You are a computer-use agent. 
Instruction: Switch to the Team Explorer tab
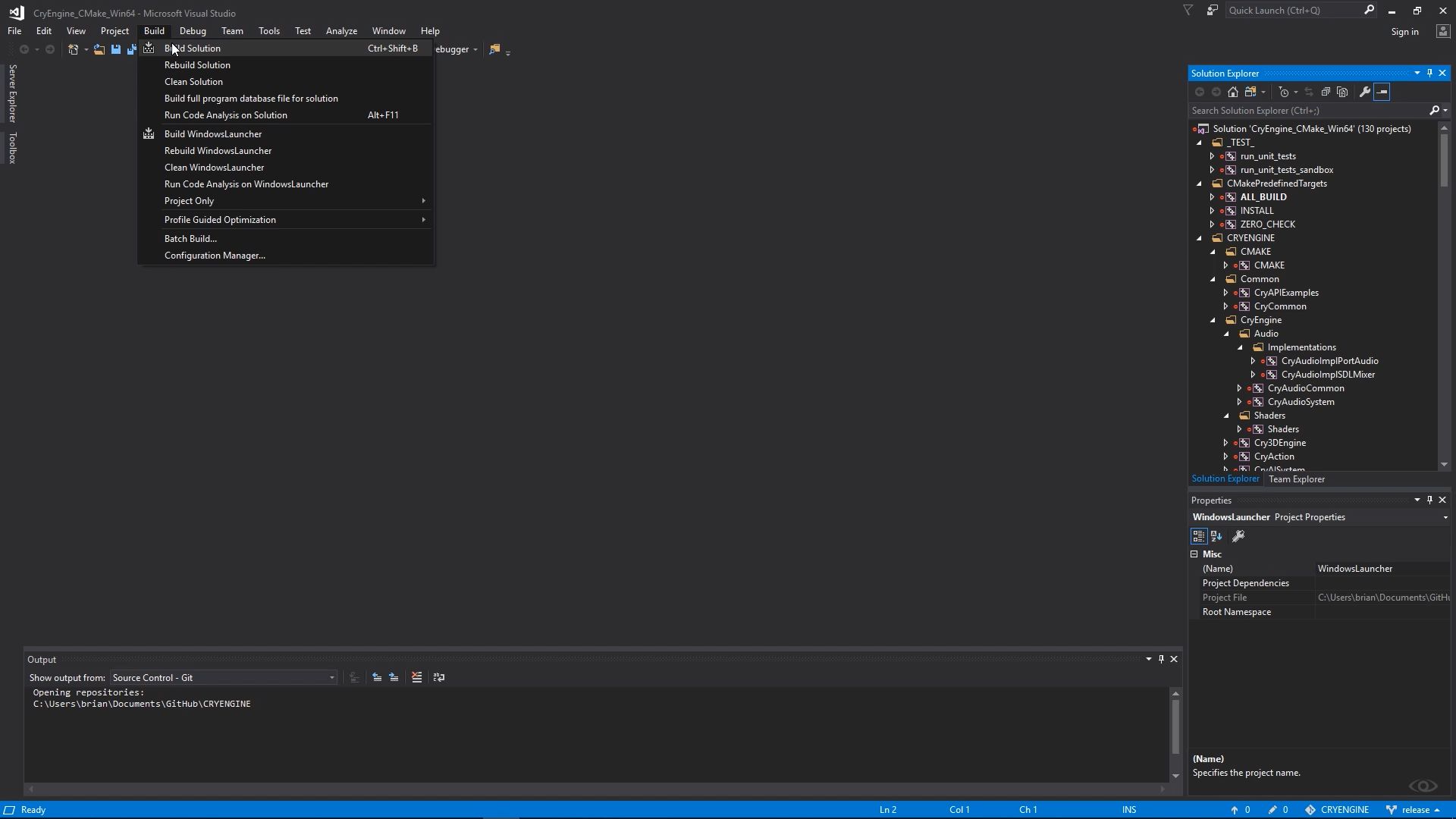coord(1297,479)
